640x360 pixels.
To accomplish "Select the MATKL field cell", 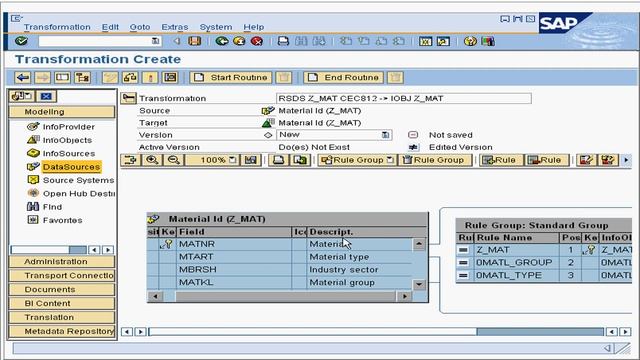I will pyautogui.click(x=234, y=282).
